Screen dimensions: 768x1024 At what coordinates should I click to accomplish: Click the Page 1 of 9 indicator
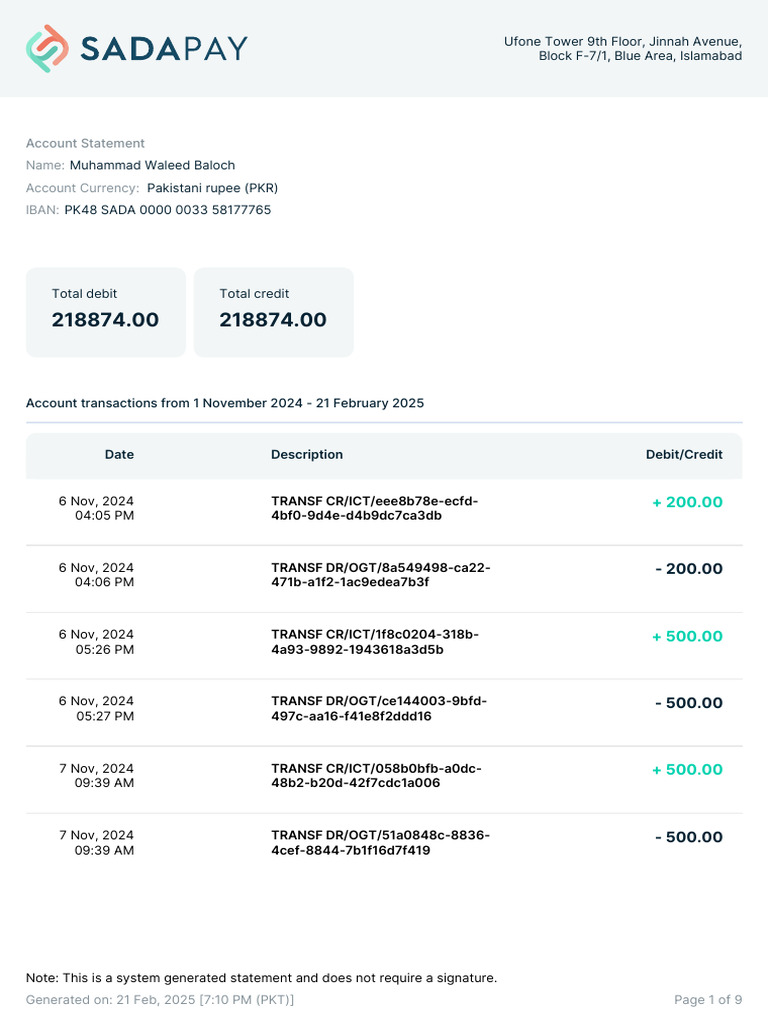pos(708,1000)
